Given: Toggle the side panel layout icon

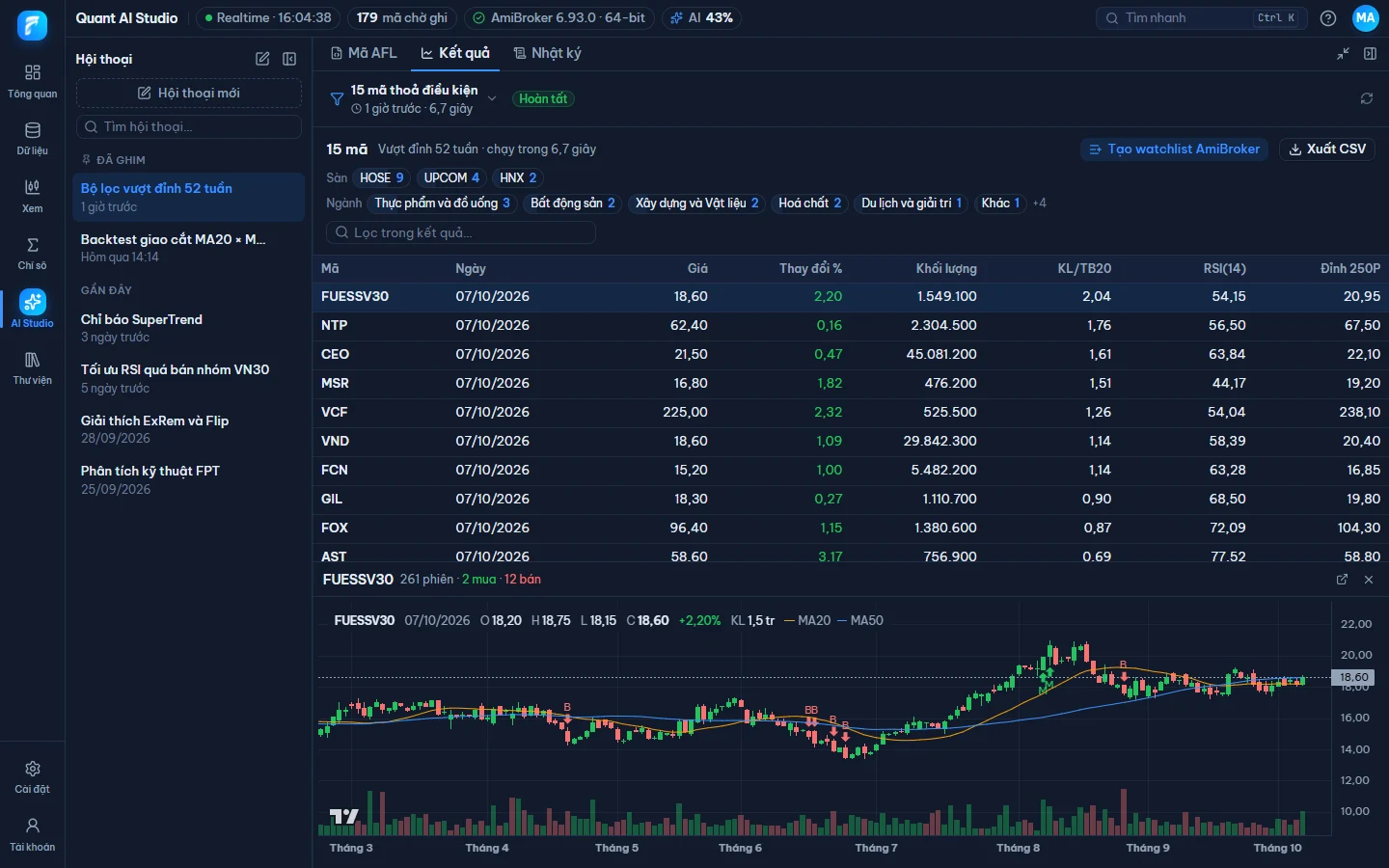Looking at the screenshot, I should (x=1370, y=53).
